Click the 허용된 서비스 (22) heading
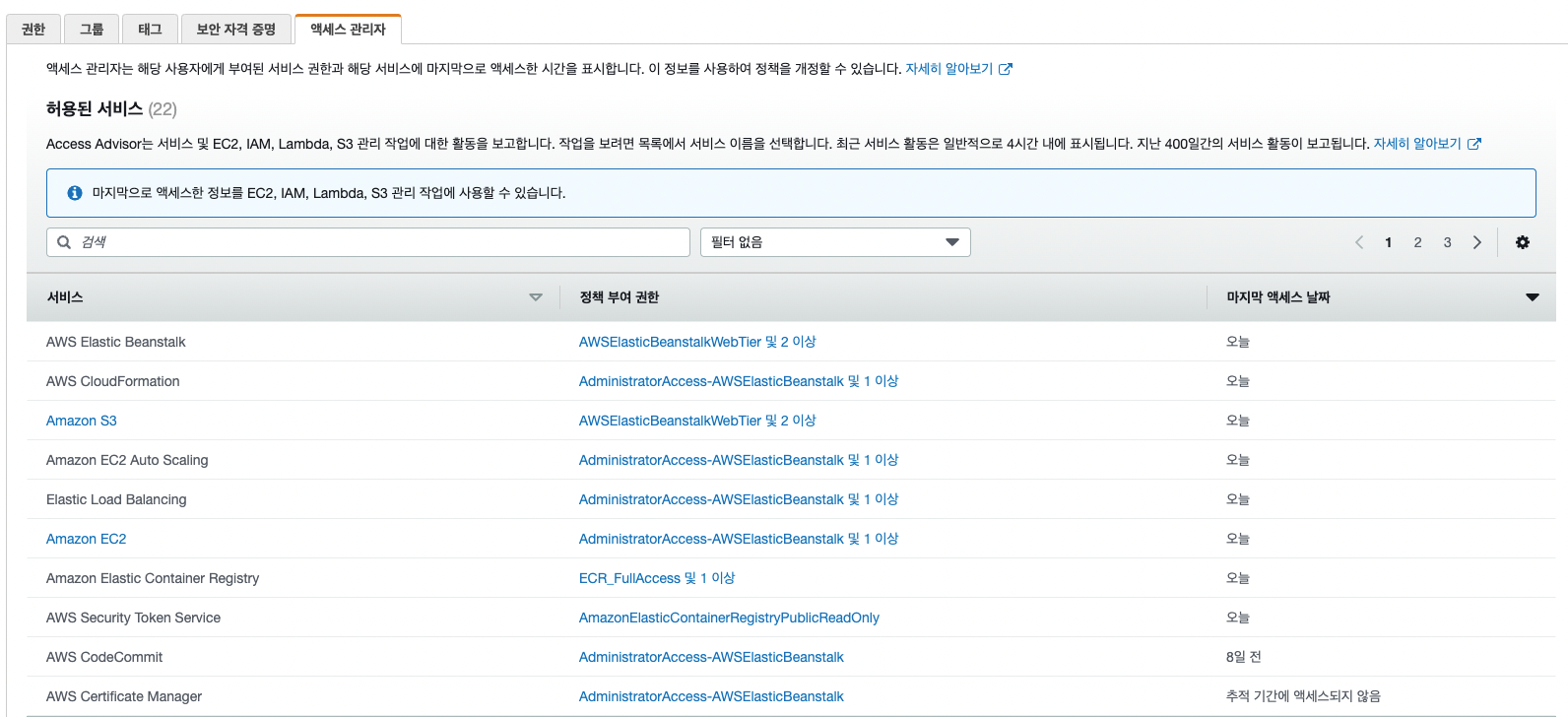The height and width of the screenshot is (717, 1568). pos(111,108)
